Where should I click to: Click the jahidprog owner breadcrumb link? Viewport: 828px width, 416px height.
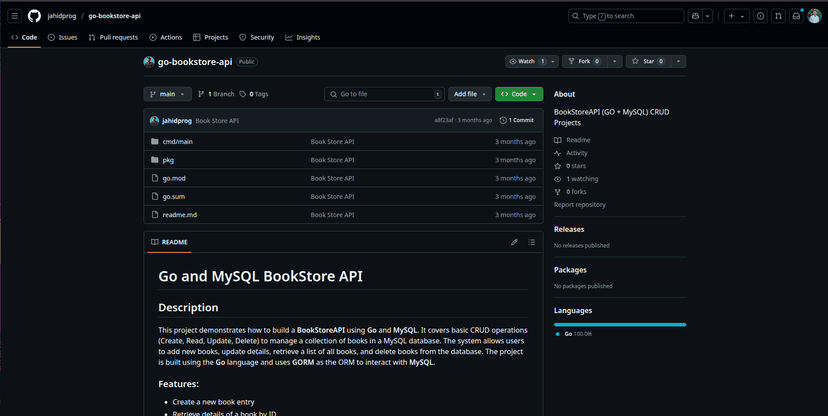(x=62, y=16)
